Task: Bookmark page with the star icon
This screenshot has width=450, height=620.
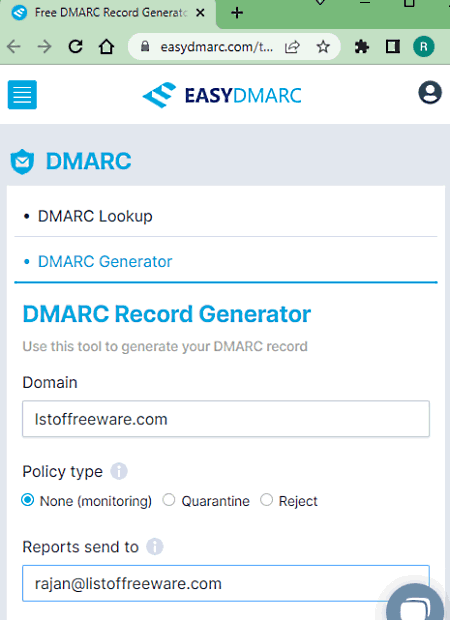Action: [x=323, y=47]
